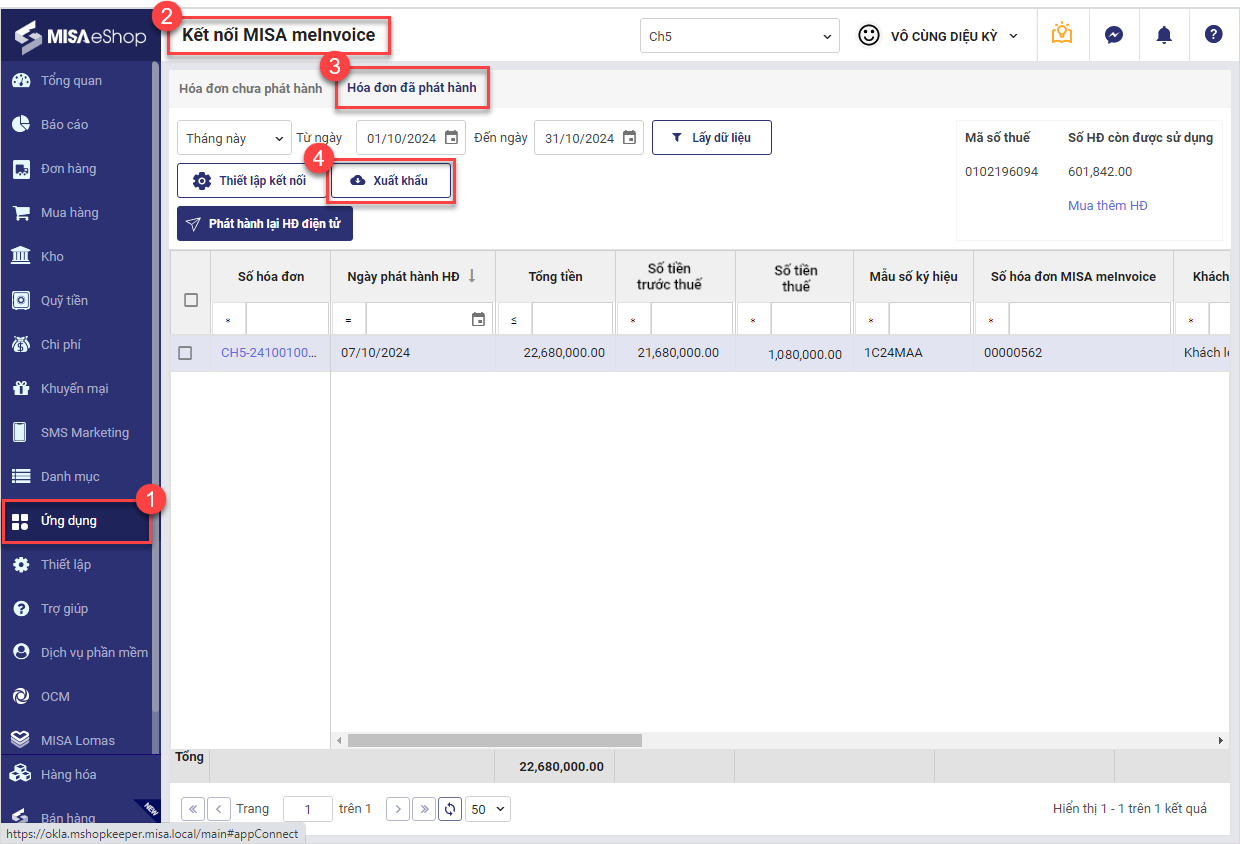Click the Mua hàng cart icon

click(20, 213)
